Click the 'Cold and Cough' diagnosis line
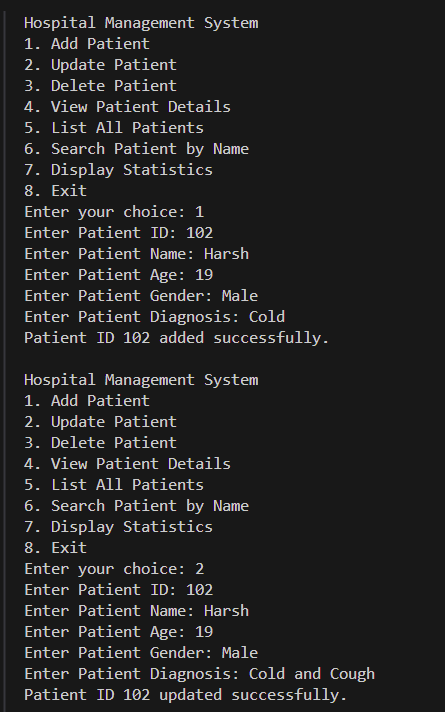Image resolution: width=445 pixels, height=712 pixels. click(199, 674)
